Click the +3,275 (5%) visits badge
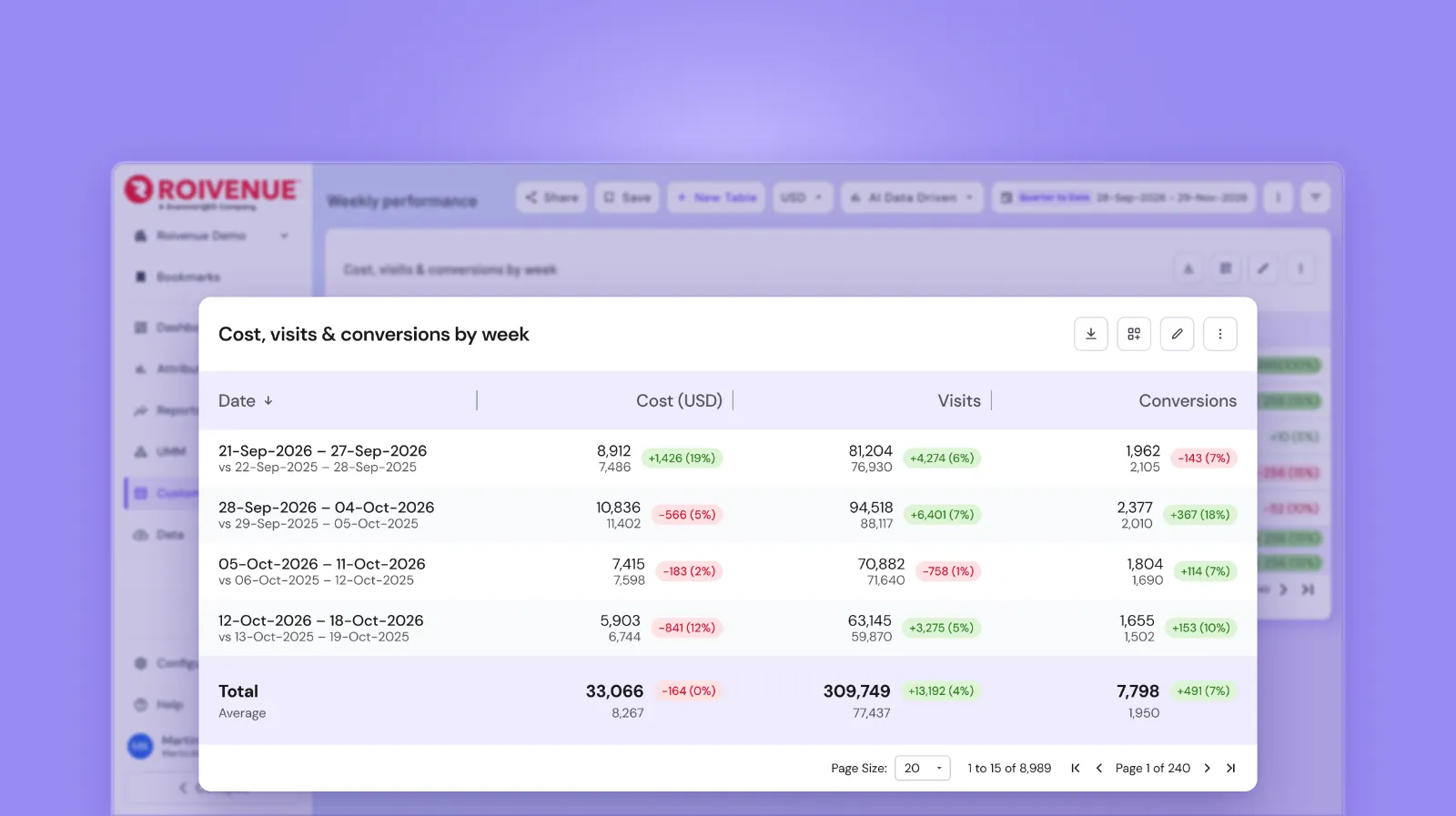This screenshot has height=816, width=1456. [941, 628]
